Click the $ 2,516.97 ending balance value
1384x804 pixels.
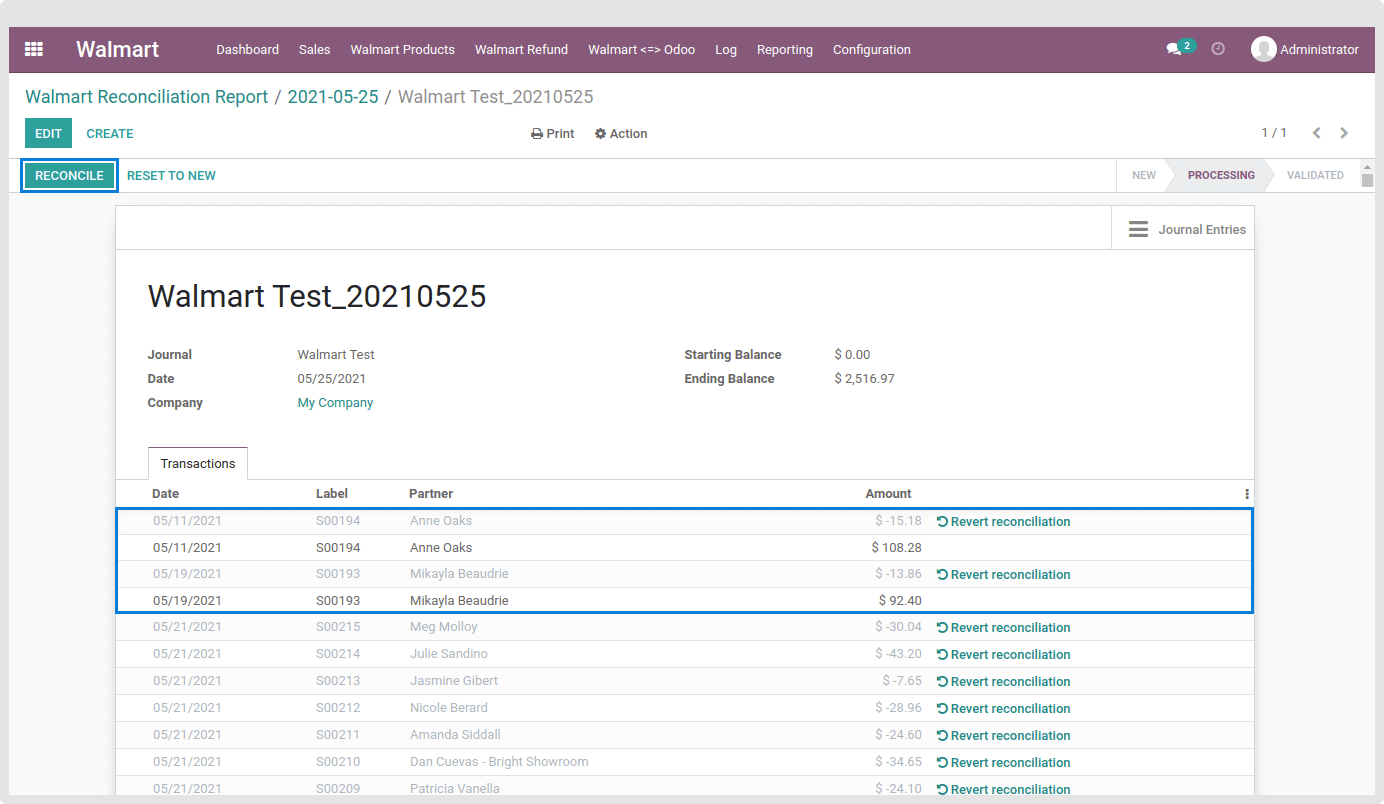pyautogui.click(x=864, y=379)
